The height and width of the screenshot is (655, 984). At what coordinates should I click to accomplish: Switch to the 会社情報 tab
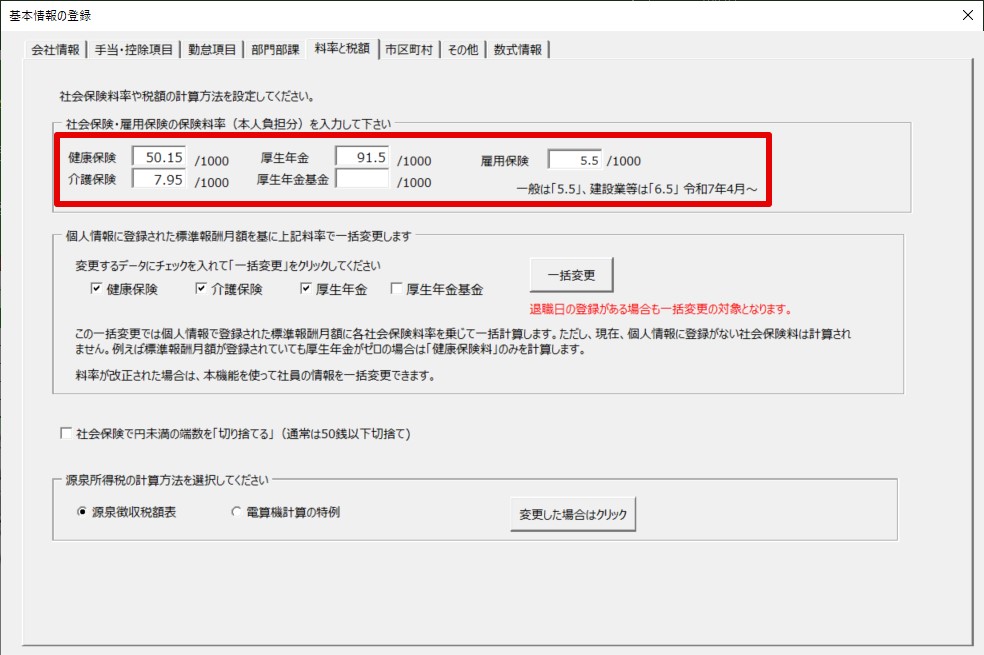click(x=55, y=49)
